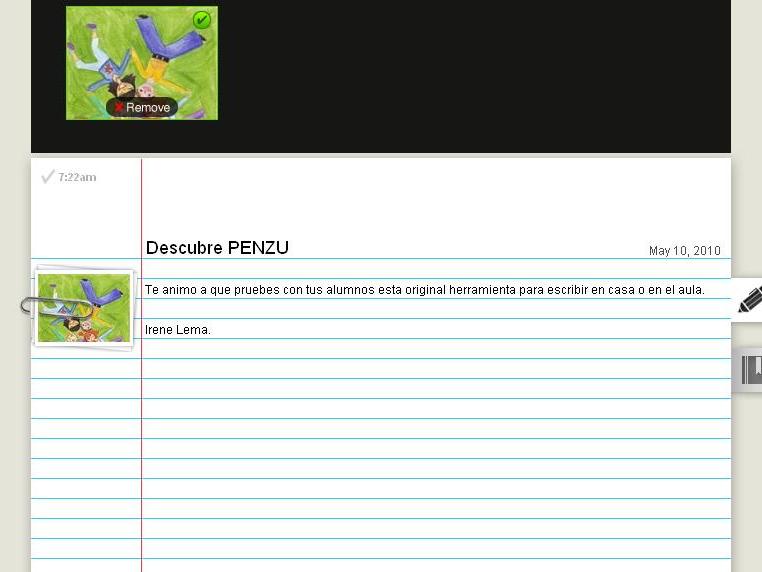Click the 7:22am timestamp
The image size is (762, 572).
[x=77, y=177]
